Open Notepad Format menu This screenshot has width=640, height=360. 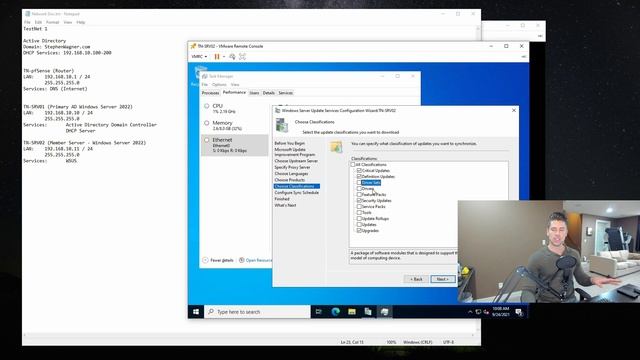pos(52,22)
